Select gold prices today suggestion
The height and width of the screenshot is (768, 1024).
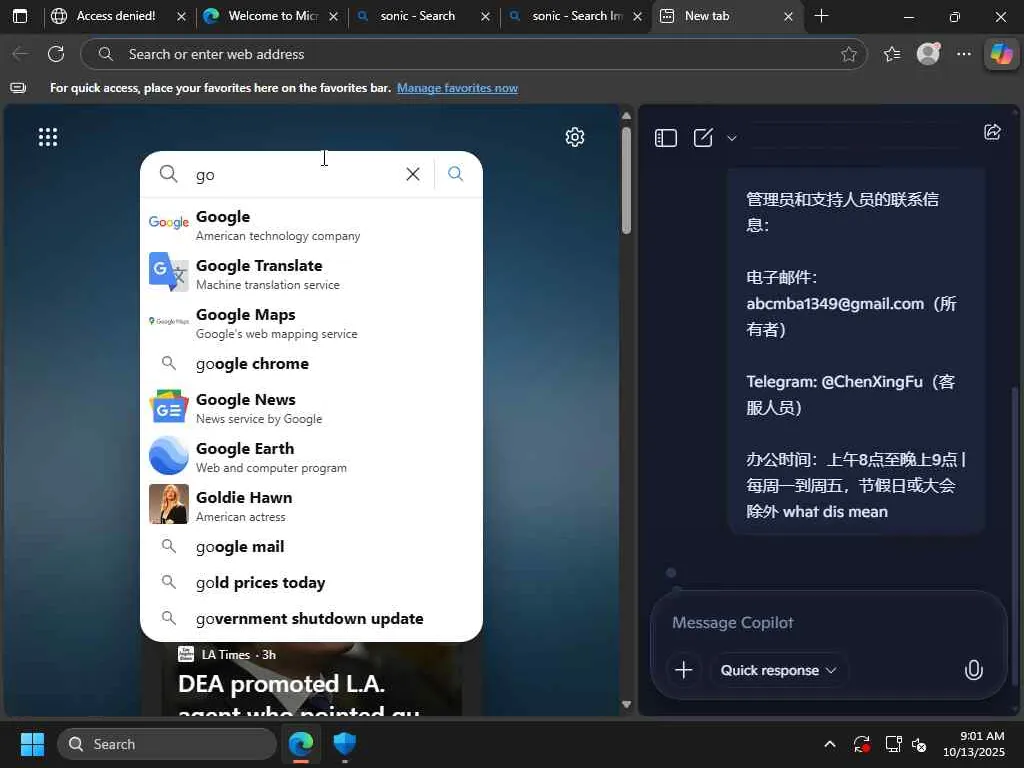coord(312,583)
